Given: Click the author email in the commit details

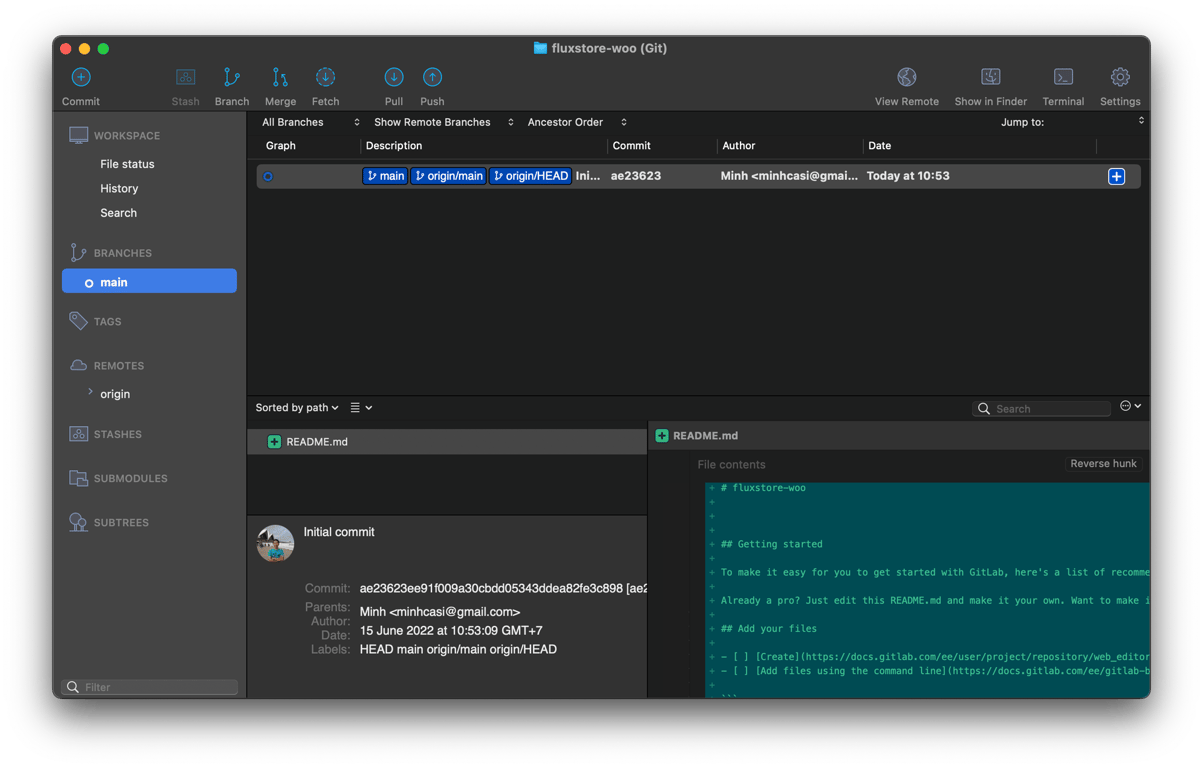Looking at the screenshot, I should [x=440, y=612].
